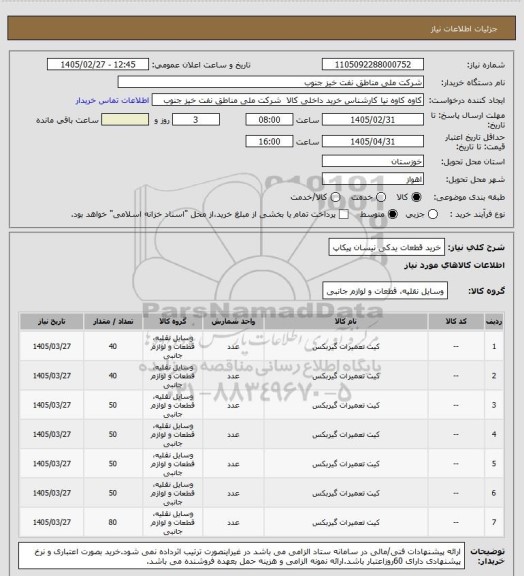Click the item name in row 1
Image resolution: width=524 pixels, height=576 pixels.
click(346, 347)
